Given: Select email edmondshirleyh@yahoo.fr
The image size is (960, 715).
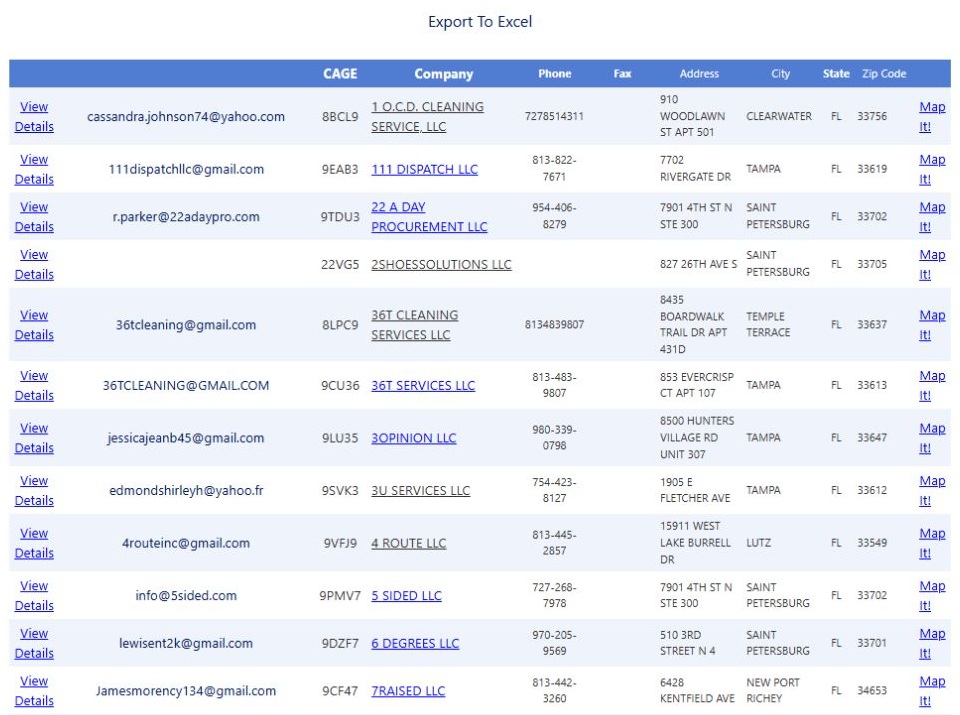Looking at the screenshot, I should coord(186,490).
